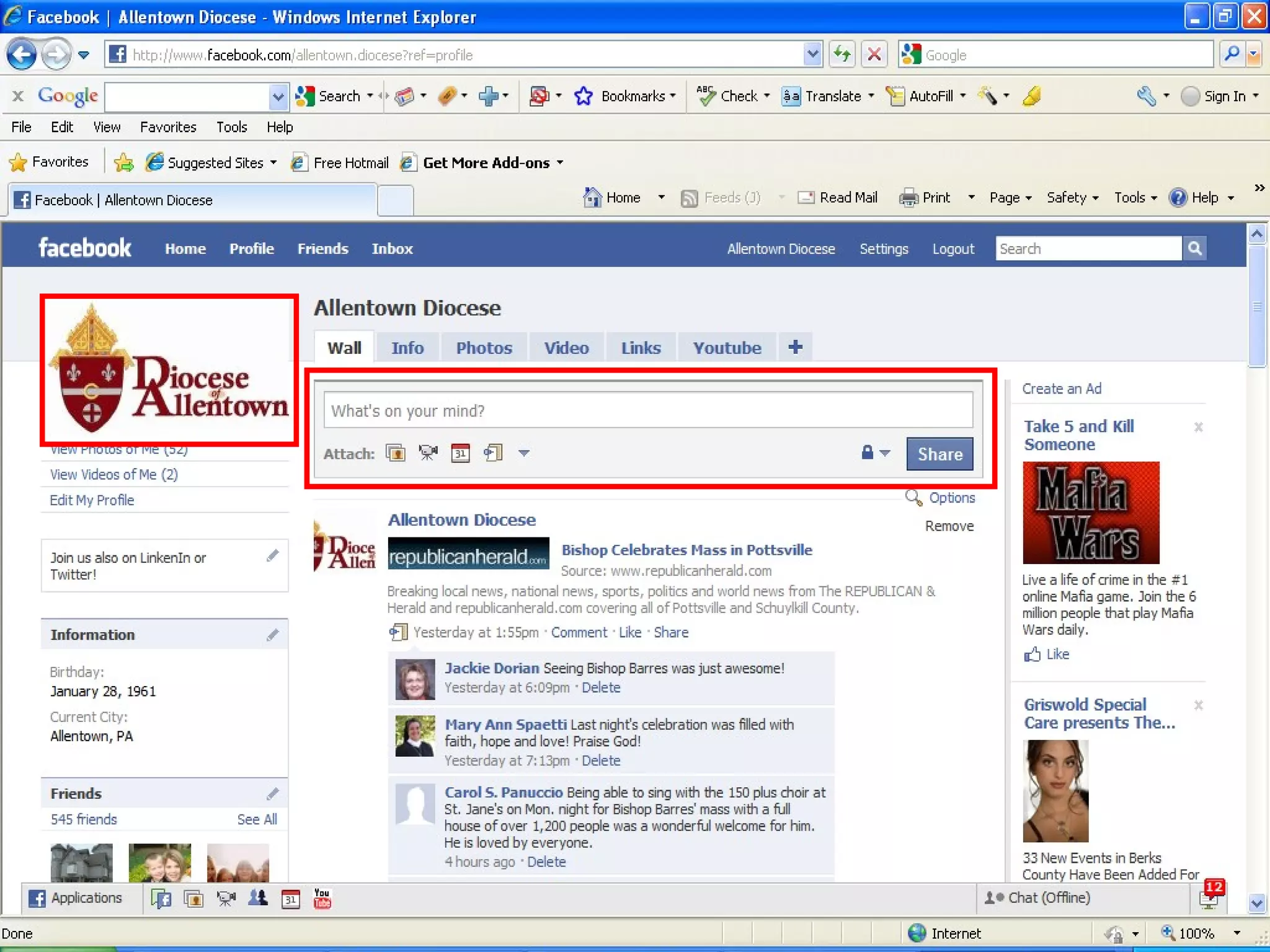Image resolution: width=1270 pixels, height=952 pixels.
Task: Open notifications icon showing 12 alerts
Action: 1209,896
